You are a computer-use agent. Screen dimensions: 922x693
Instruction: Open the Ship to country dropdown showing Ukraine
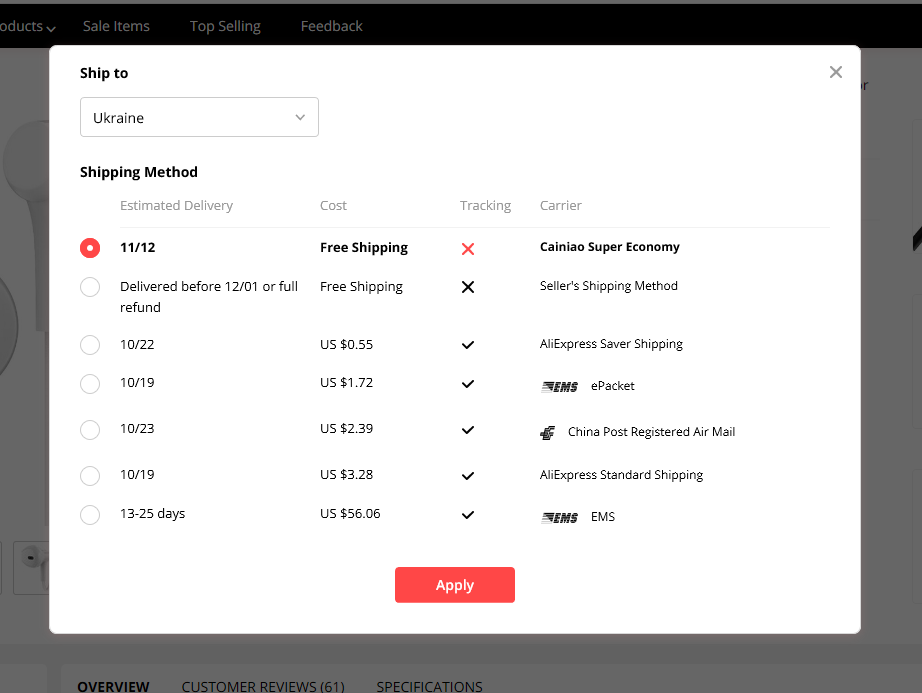coord(199,118)
